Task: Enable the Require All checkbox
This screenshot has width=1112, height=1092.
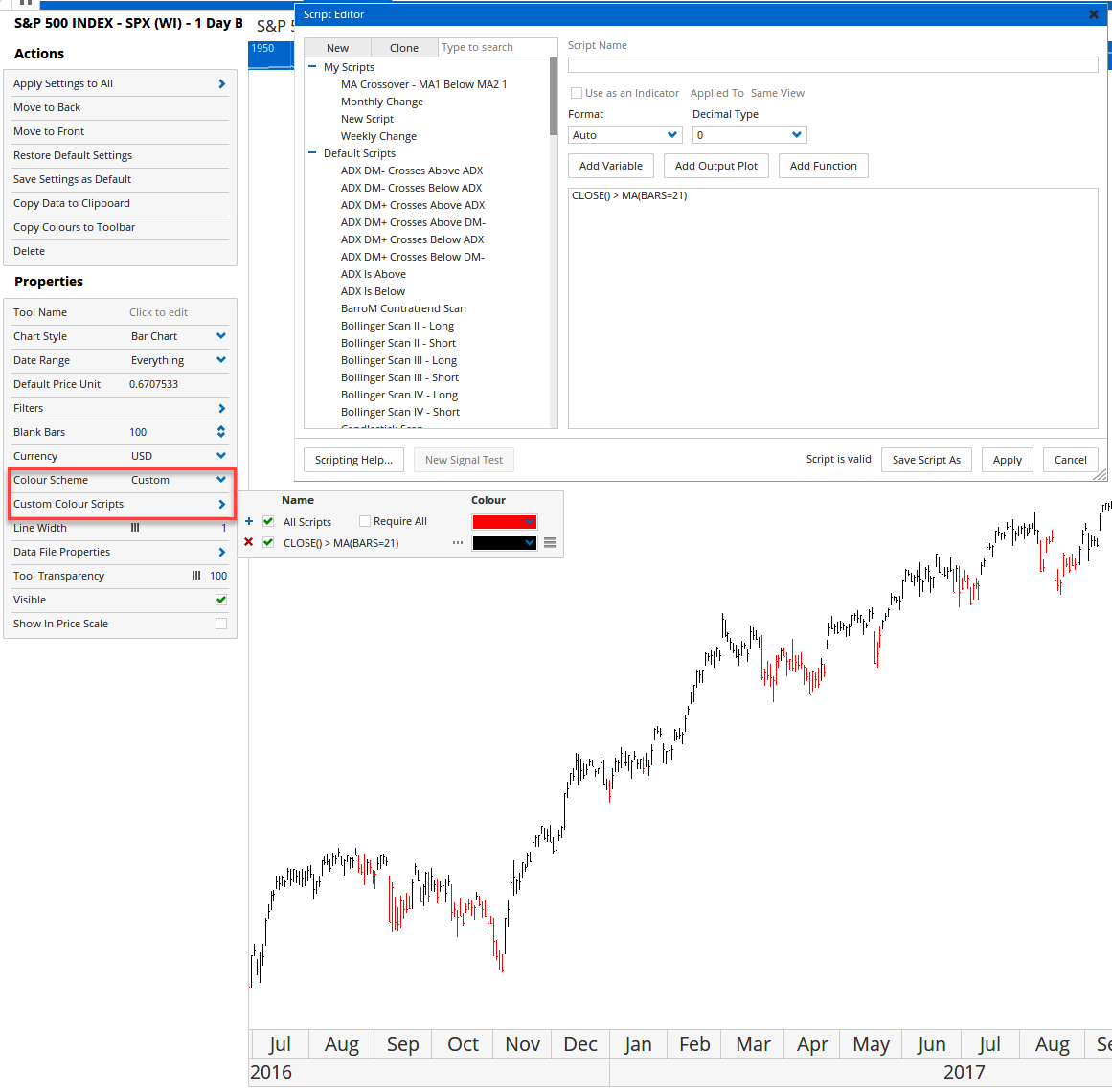Action: click(365, 521)
